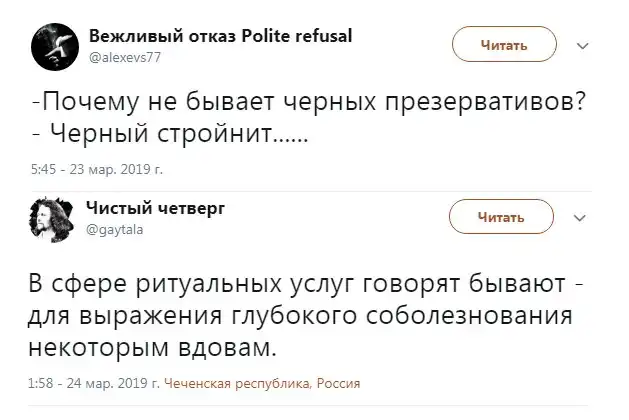Open the Чистый четверг display name
629x420 pixels.
(156, 206)
